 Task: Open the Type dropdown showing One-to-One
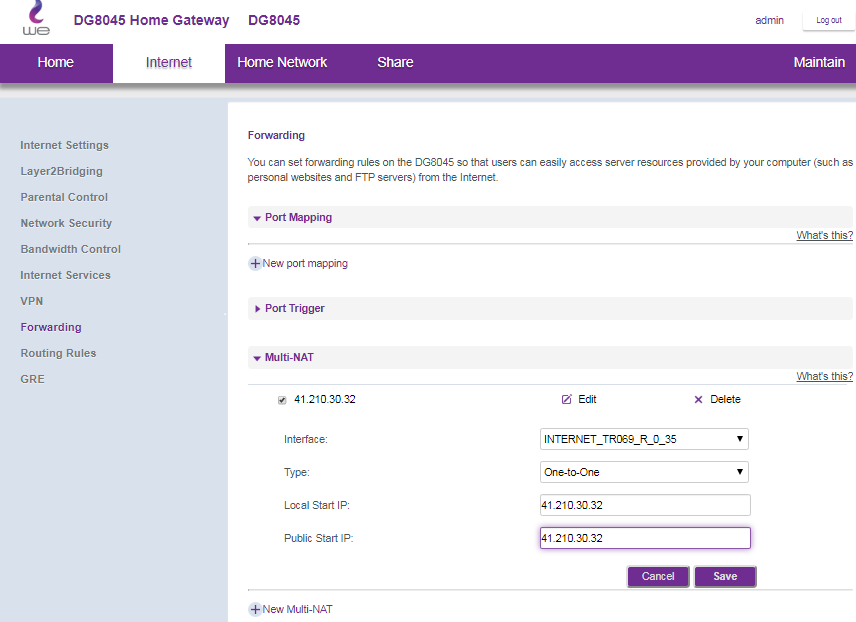tap(644, 472)
